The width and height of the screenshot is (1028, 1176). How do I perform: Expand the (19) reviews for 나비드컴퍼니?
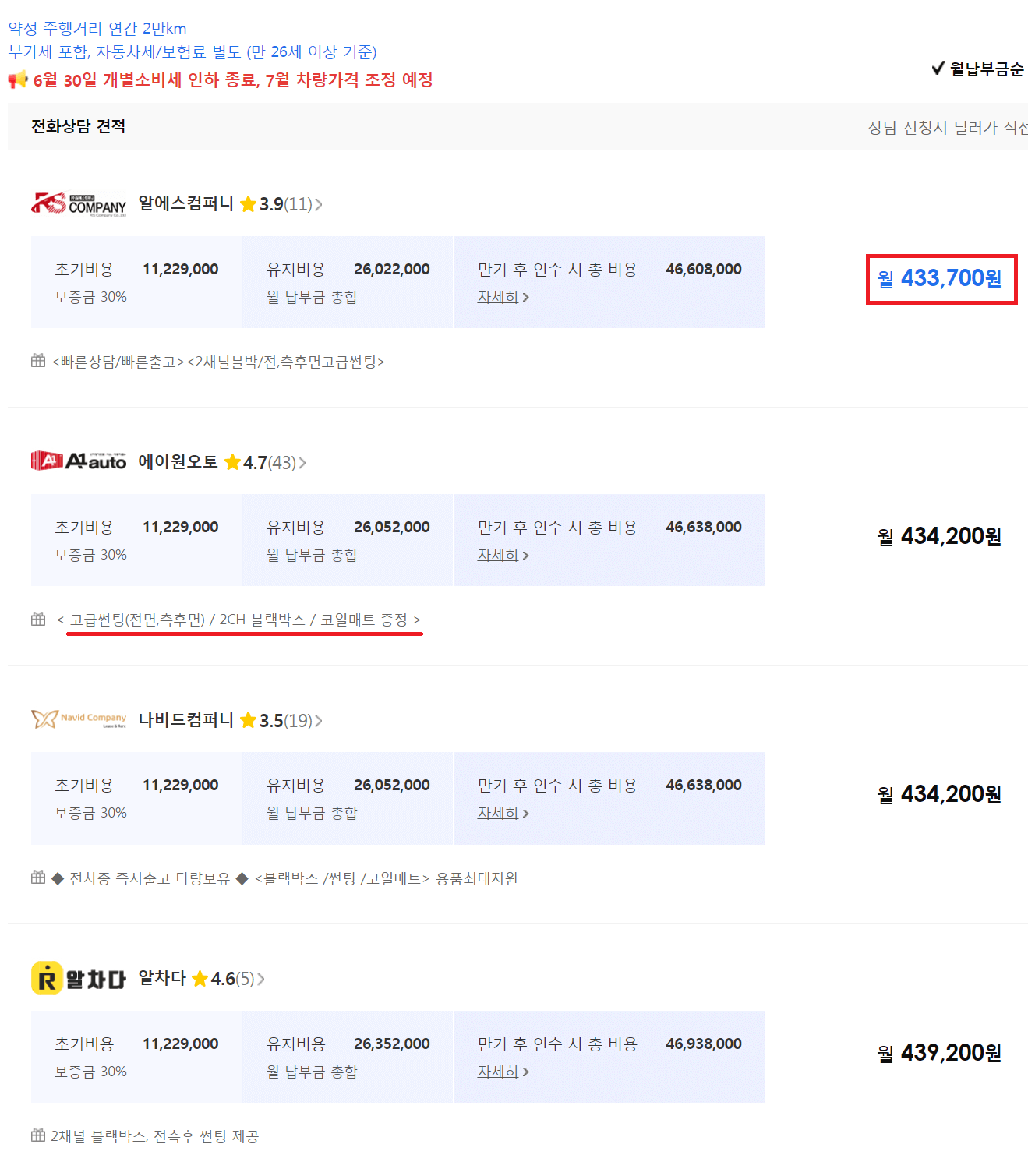click(x=299, y=719)
